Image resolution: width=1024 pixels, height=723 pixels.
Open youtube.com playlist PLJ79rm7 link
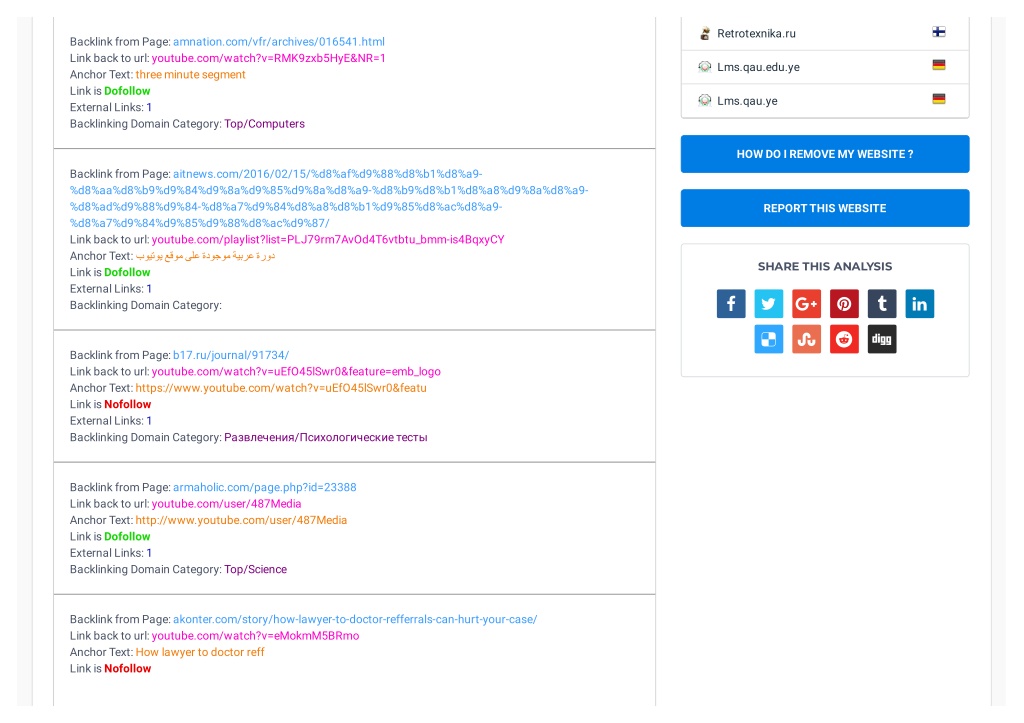(328, 240)
